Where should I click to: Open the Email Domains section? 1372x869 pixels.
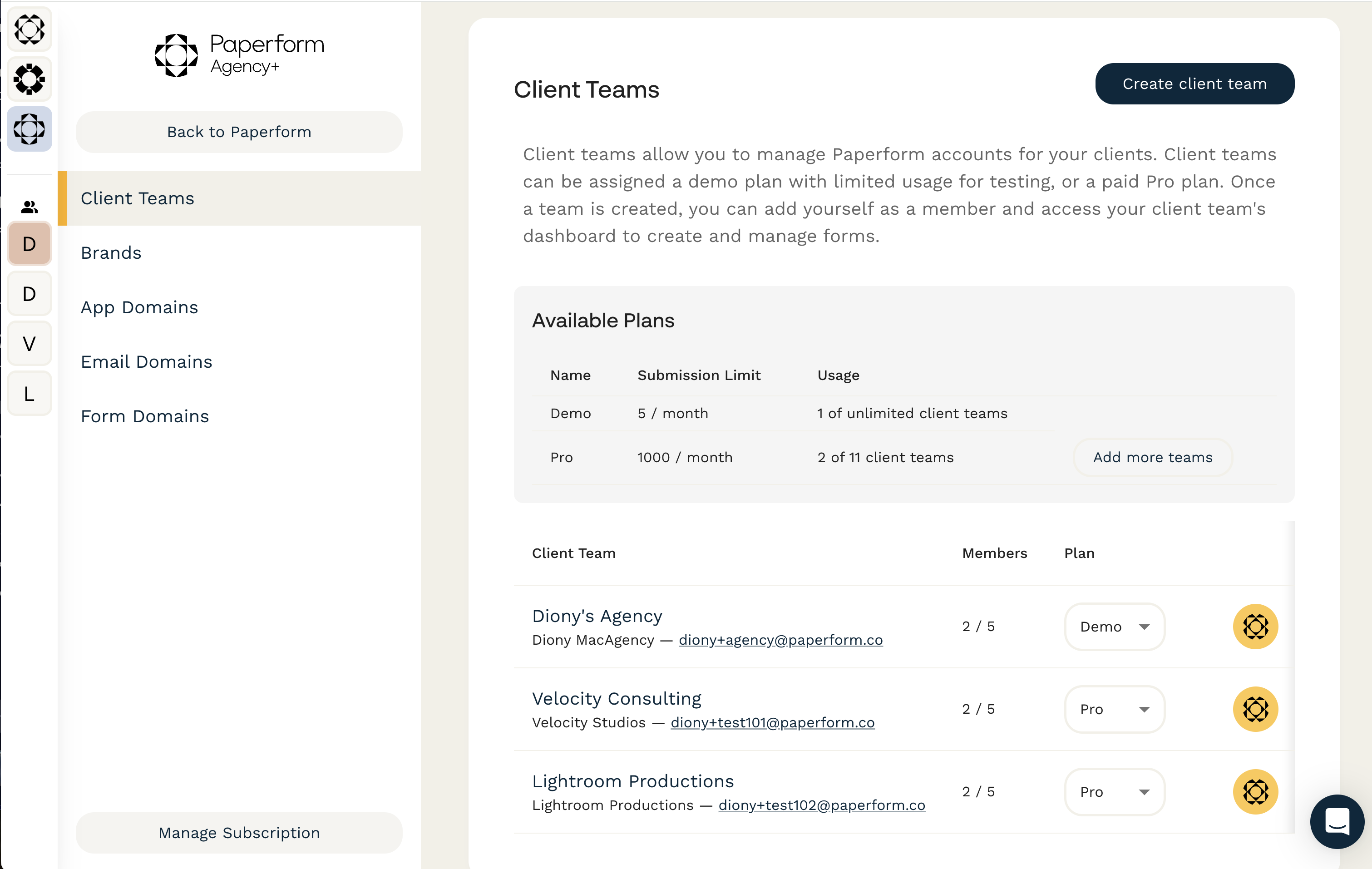pyautogui.click(x=147, y=361)
